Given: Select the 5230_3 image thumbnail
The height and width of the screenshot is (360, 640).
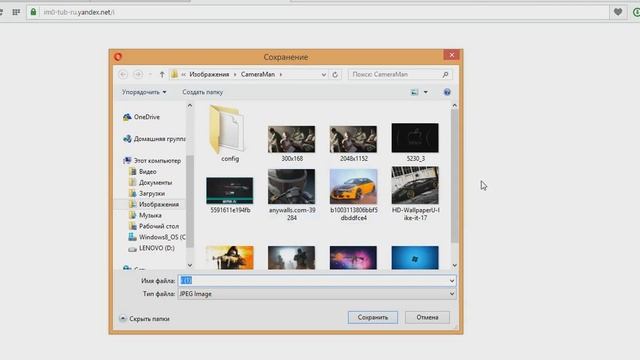Looking at the screenshot, I should pos(415,138).
